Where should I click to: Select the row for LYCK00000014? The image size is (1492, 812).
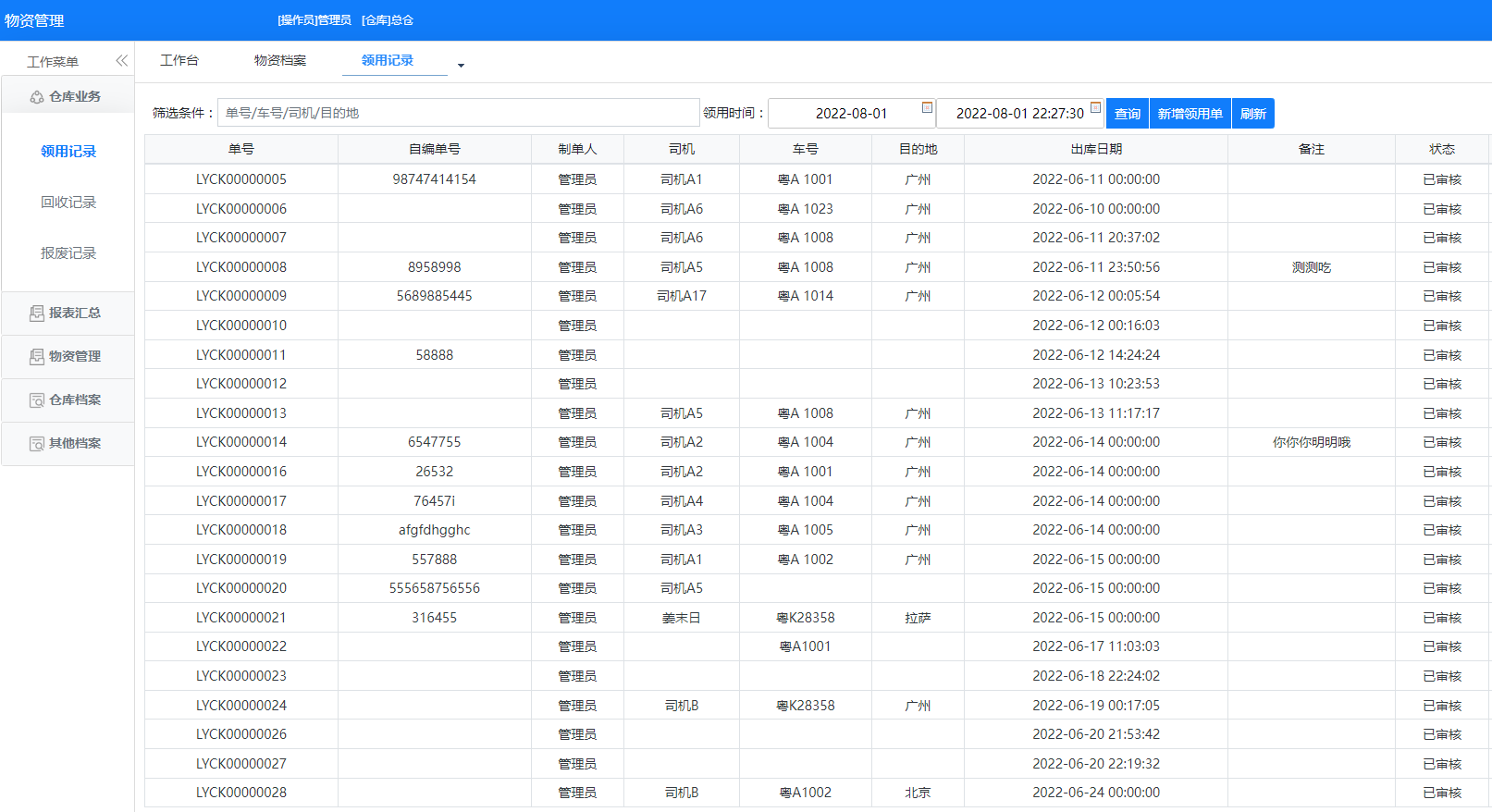[241, 442]
